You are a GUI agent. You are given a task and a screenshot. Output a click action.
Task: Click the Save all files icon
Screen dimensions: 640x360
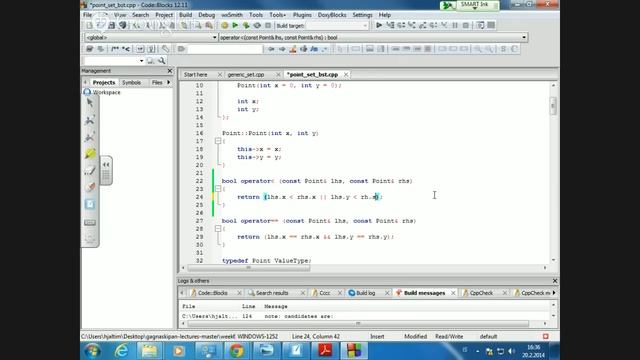(x=122, y=25)
